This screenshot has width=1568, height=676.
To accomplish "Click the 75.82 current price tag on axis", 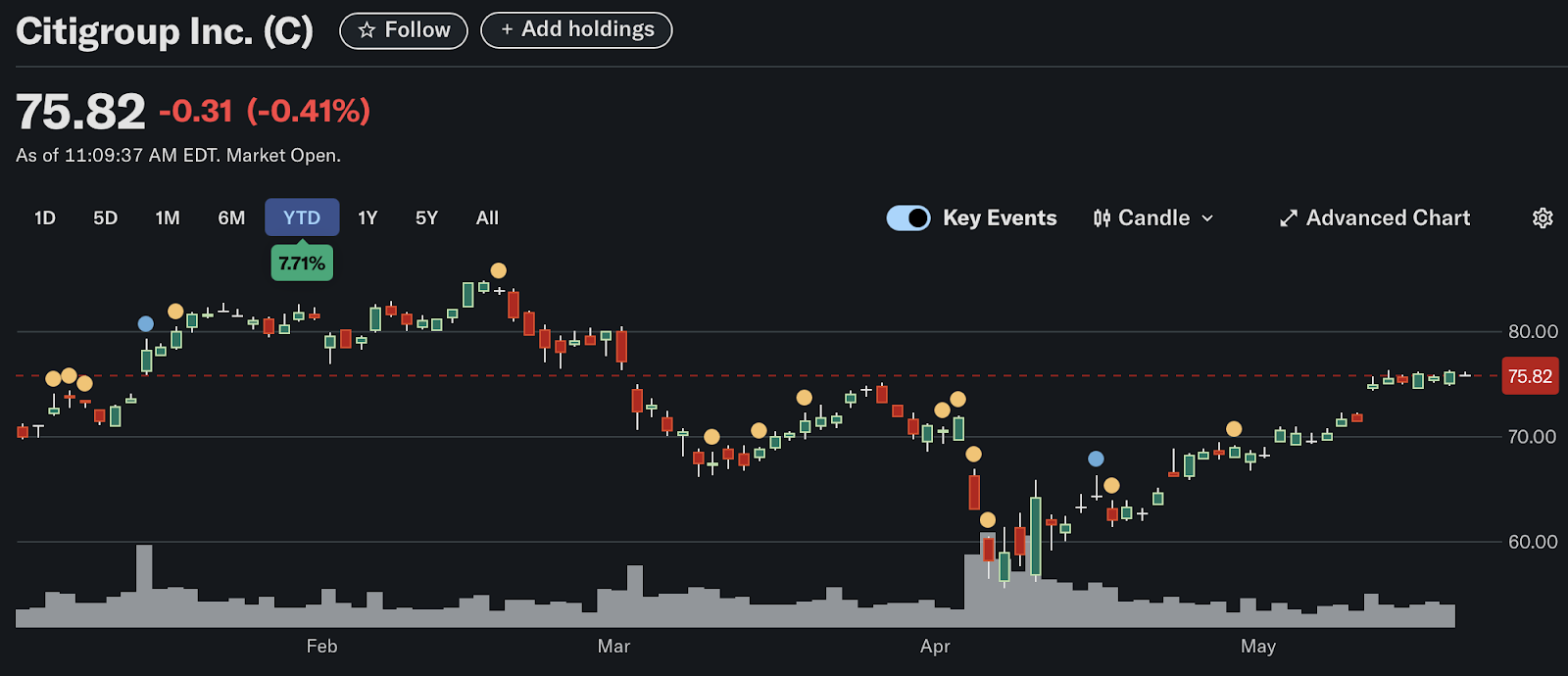I will tap(1530, 376).
